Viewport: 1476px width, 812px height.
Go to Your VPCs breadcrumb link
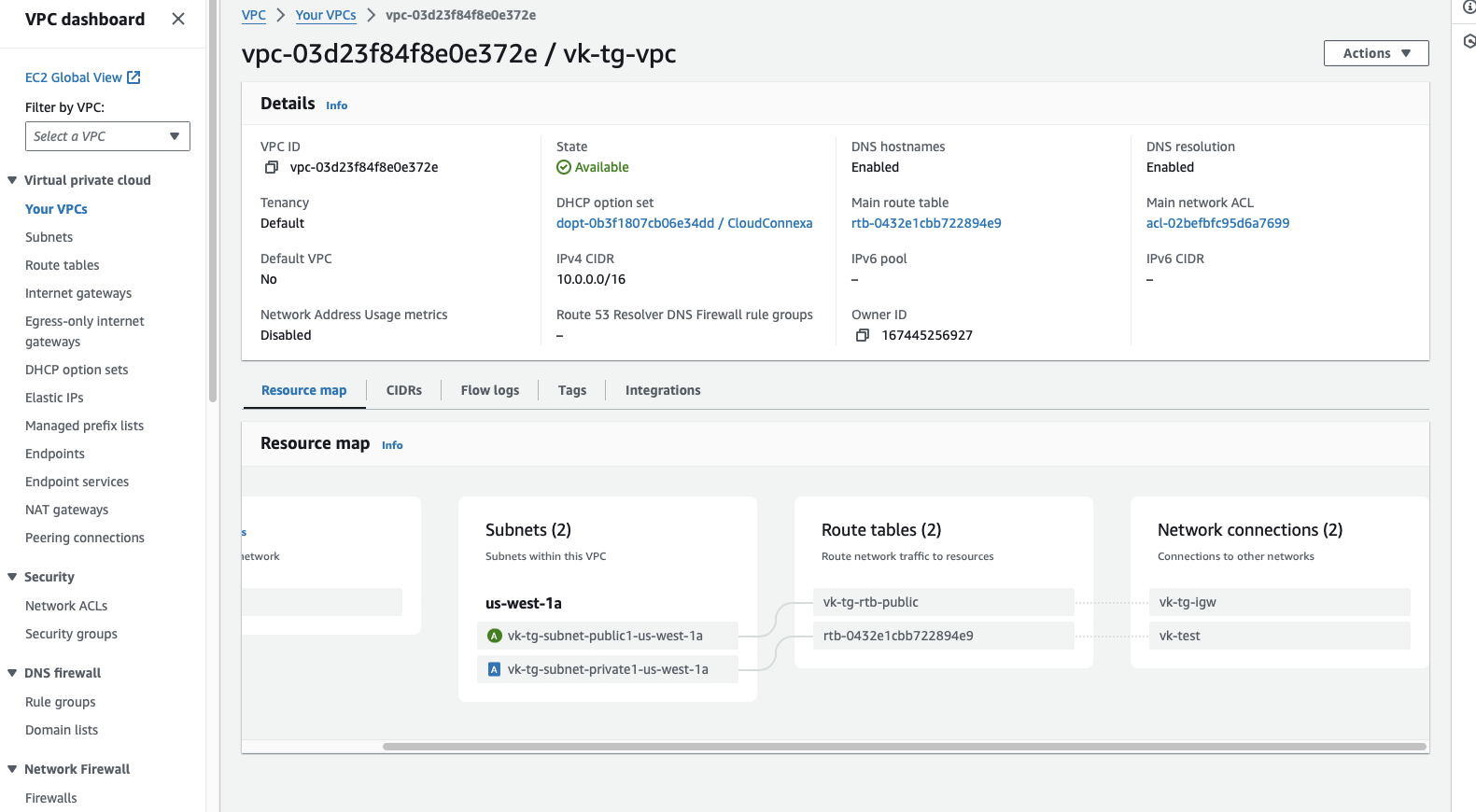325,15
